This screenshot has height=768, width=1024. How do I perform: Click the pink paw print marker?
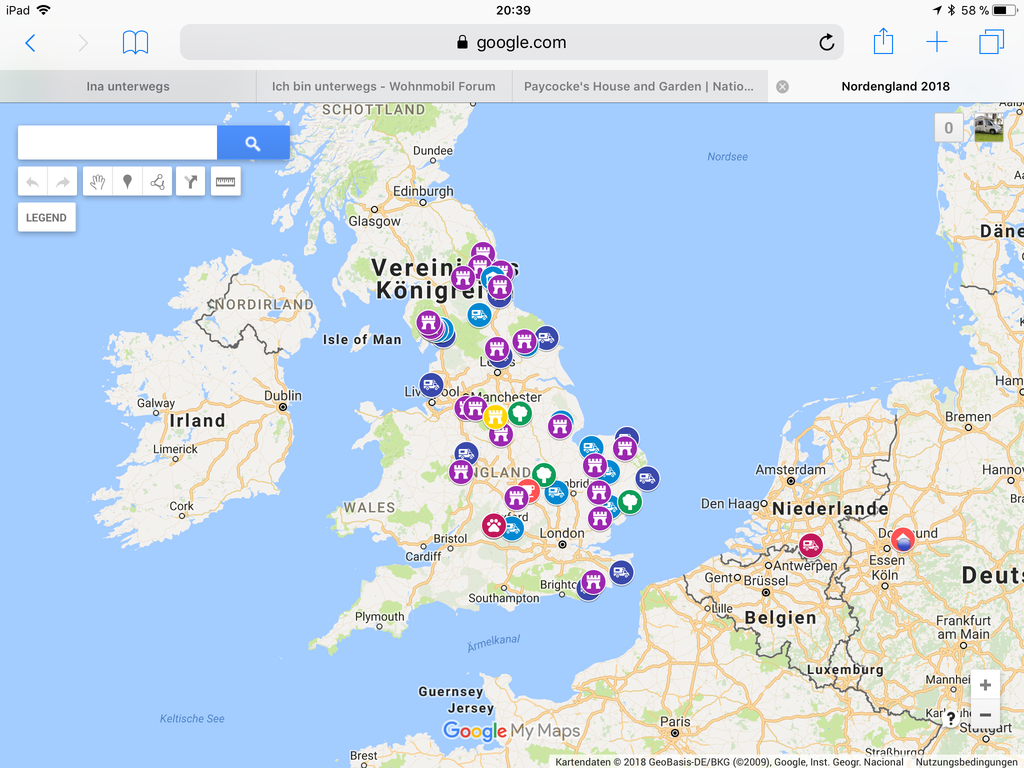click(x=494, y=525)
